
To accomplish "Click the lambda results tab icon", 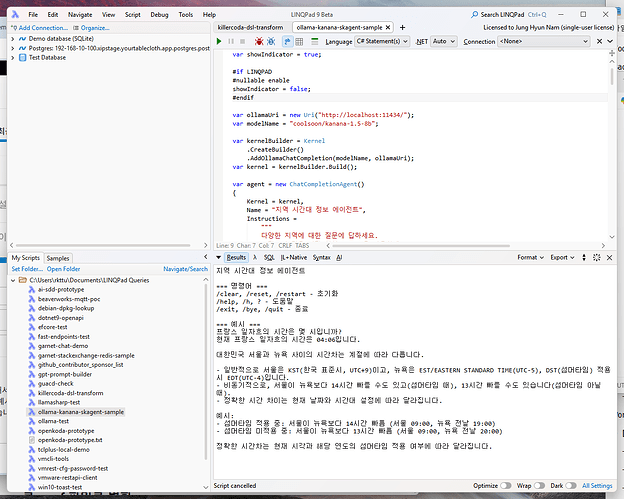I will (x=255, y=257).
